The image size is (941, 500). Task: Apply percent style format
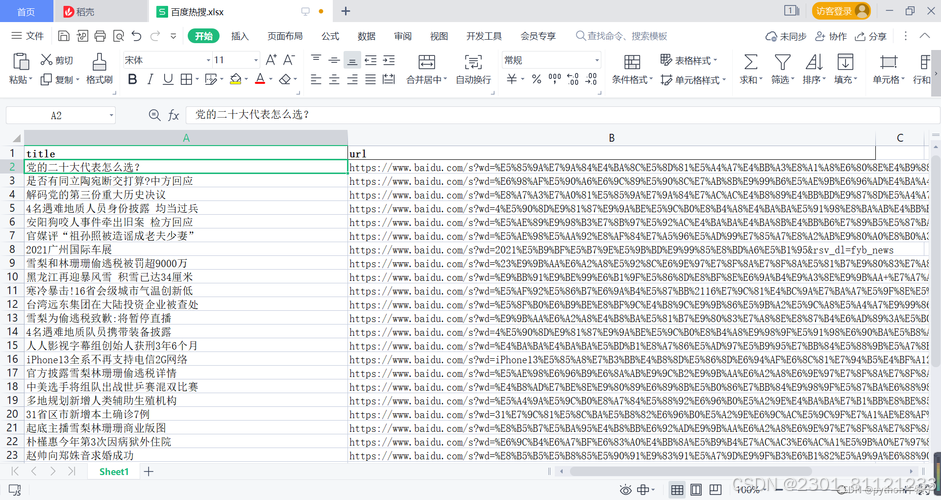[x=536, y=79]
